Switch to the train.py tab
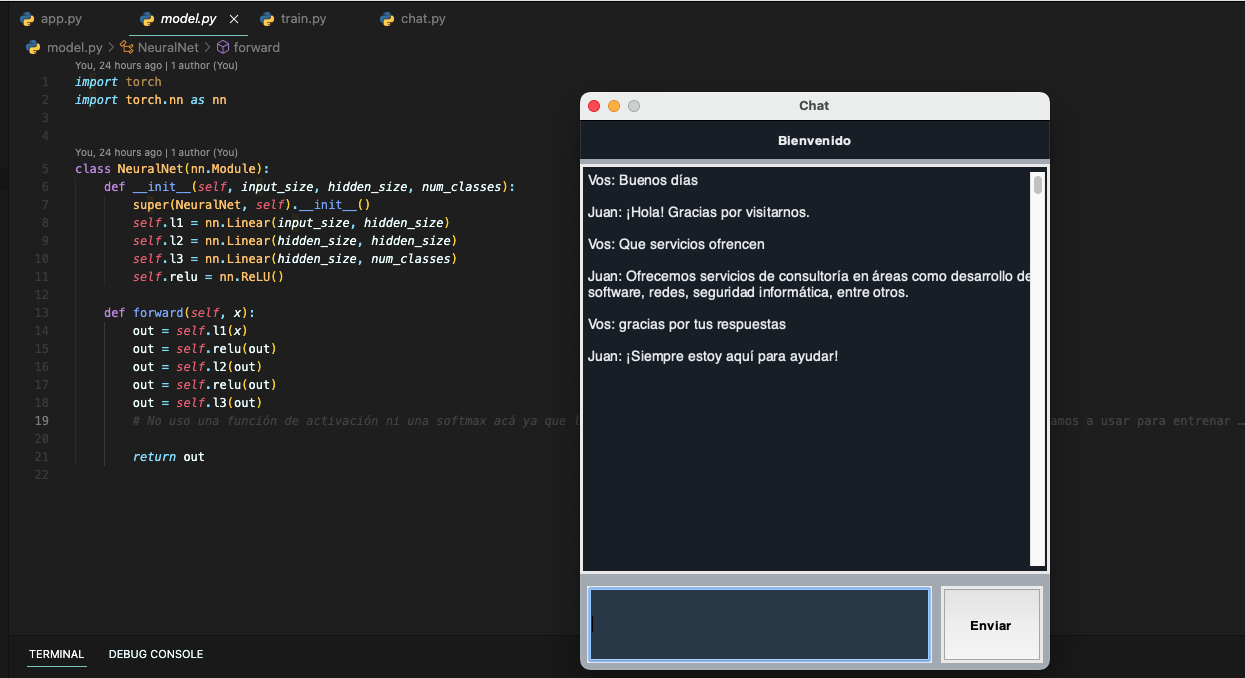This screenshot has height=678, width=1245. (303, 19)
